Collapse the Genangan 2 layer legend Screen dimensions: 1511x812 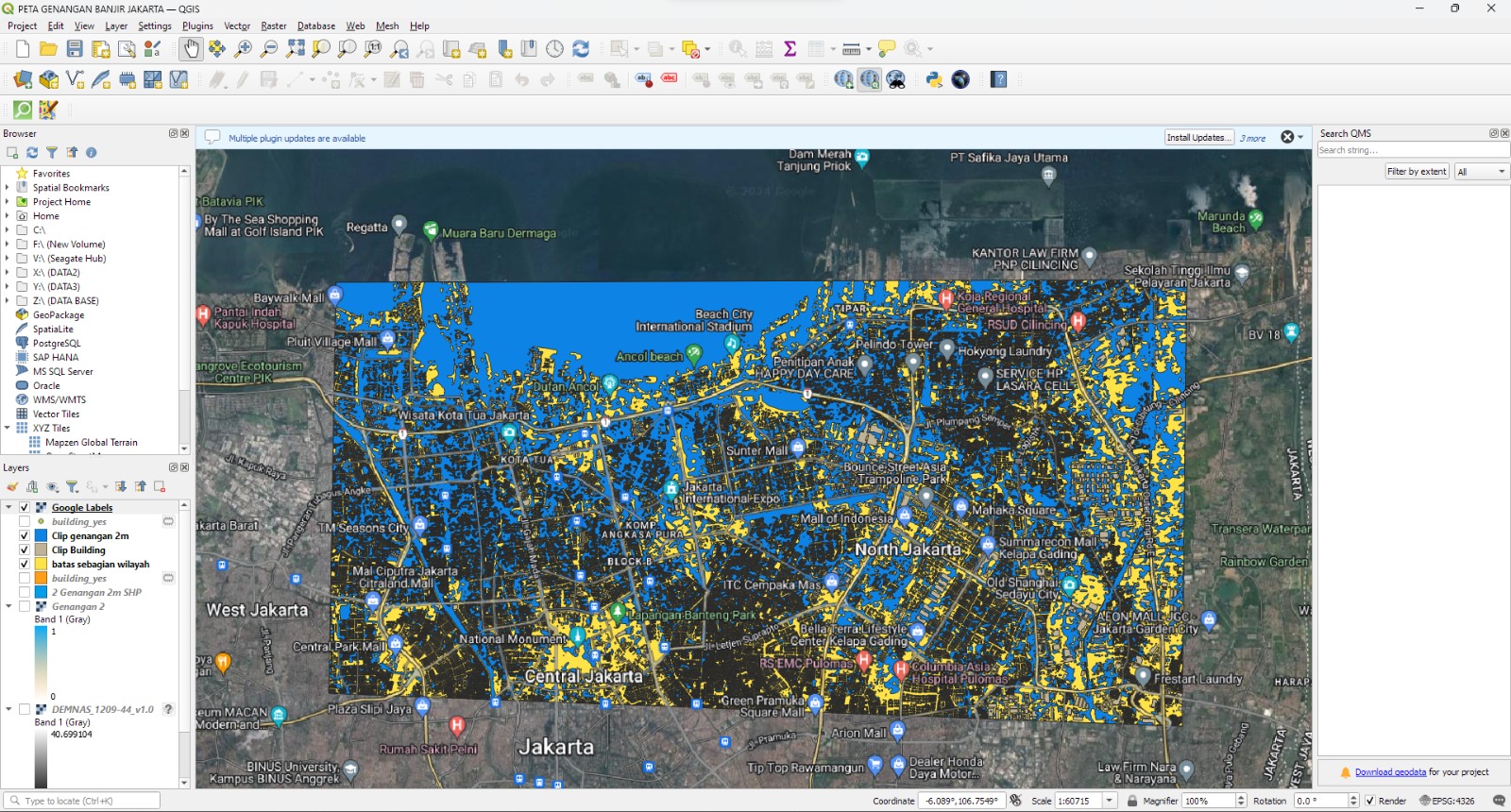[x=8, y=607]
